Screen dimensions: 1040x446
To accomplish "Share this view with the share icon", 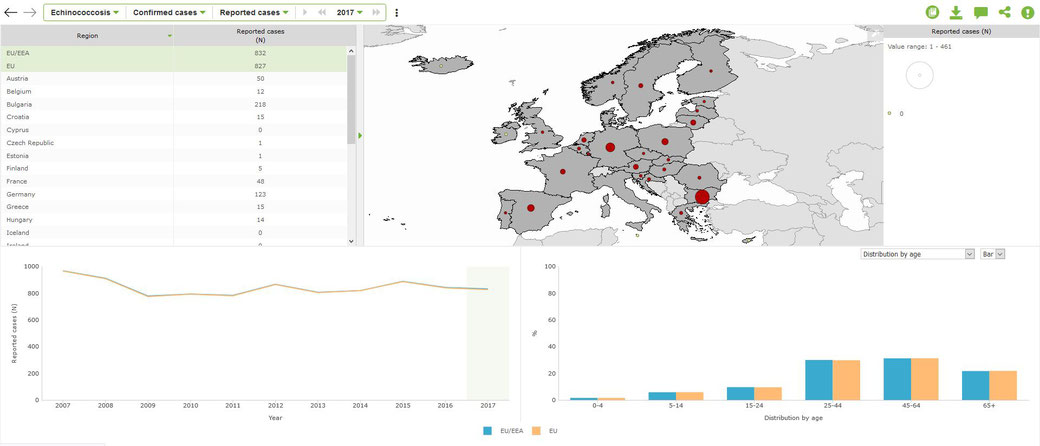I will [x=1004, y=13].
